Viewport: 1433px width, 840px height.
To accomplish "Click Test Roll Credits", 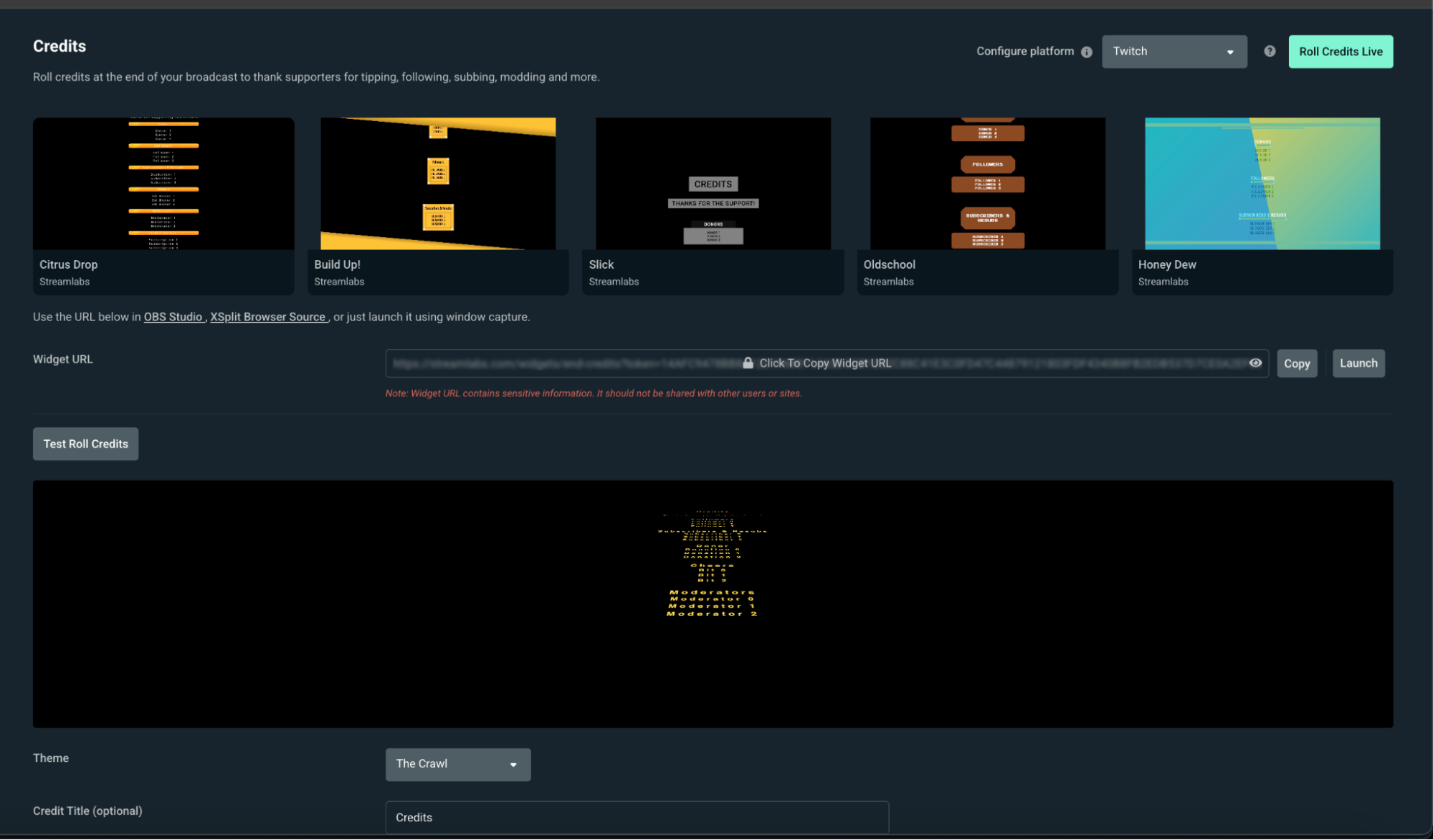I will click(x=85, y=444).
